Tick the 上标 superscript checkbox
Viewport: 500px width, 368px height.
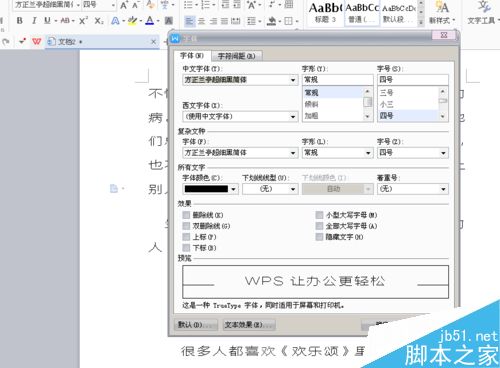click(186, 237)
